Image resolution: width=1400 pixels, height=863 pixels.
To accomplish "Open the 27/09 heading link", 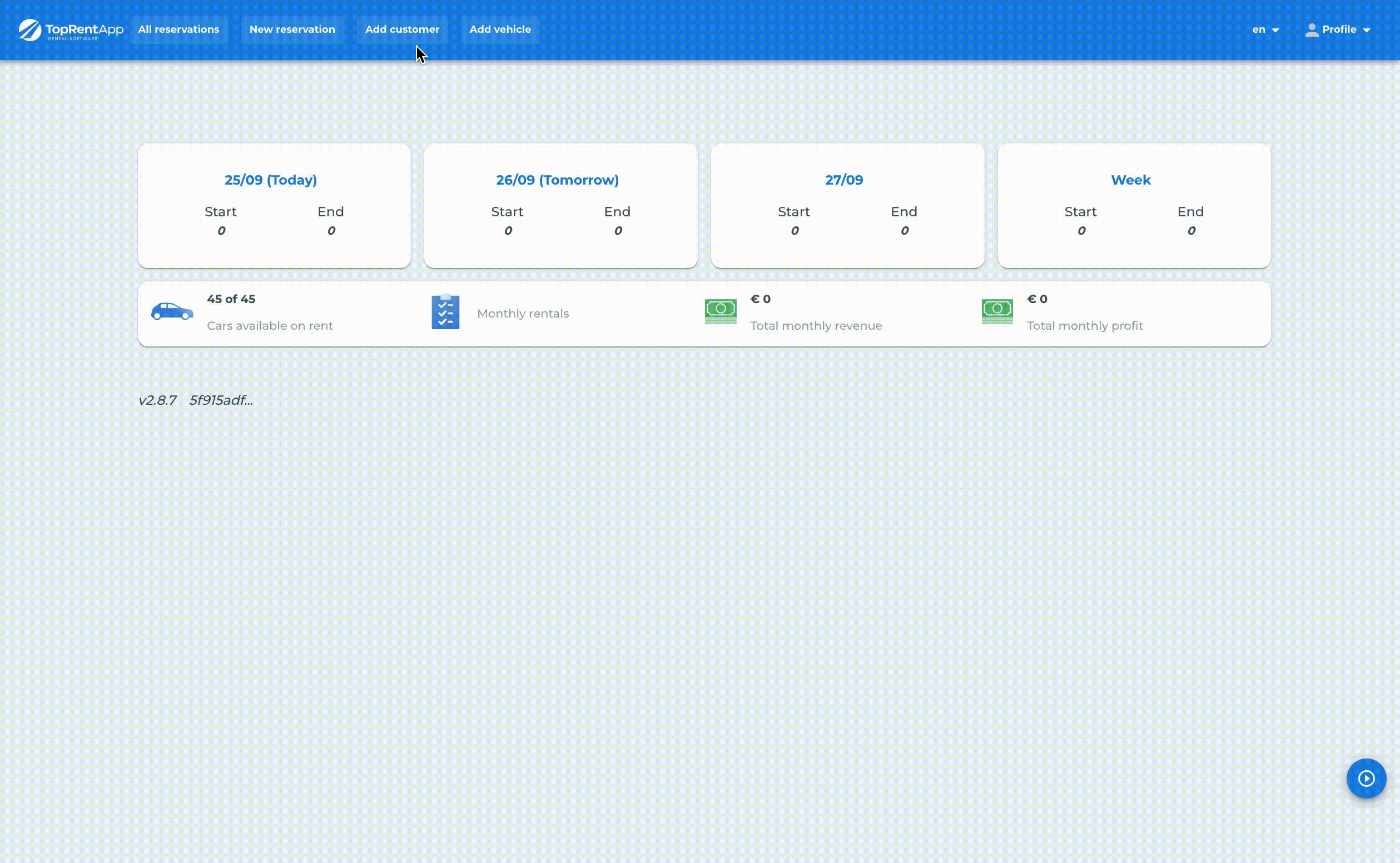I will (843, 180).
